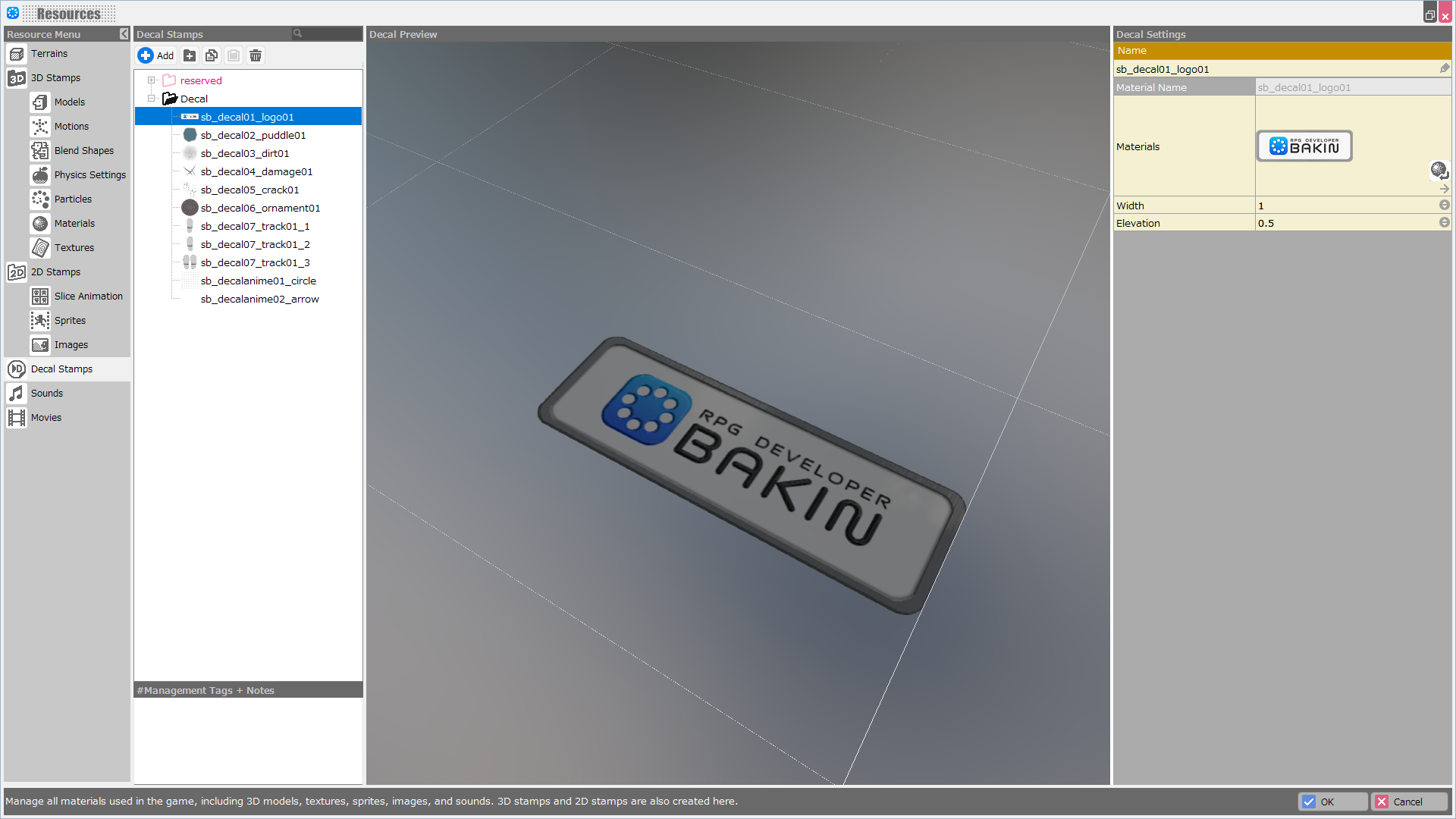Click the material change icon beside the thumbnail
Image resolution: width=1456 pixels, height=819 pixels.
(1439, 169)
